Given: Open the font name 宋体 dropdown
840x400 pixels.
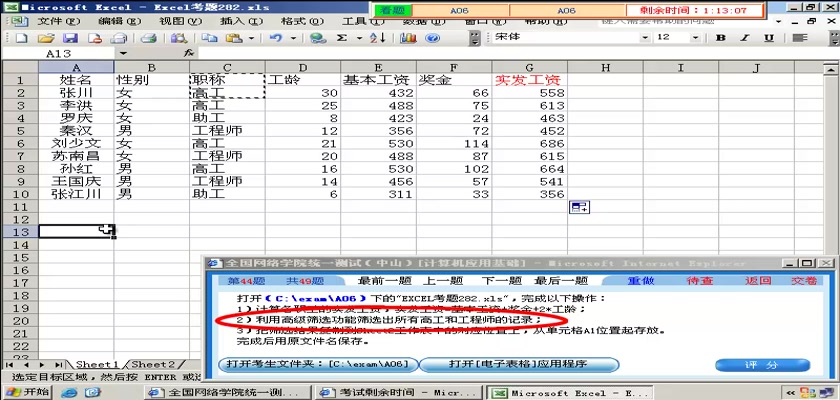Looking at the screenshot, I should click(645, 37).
